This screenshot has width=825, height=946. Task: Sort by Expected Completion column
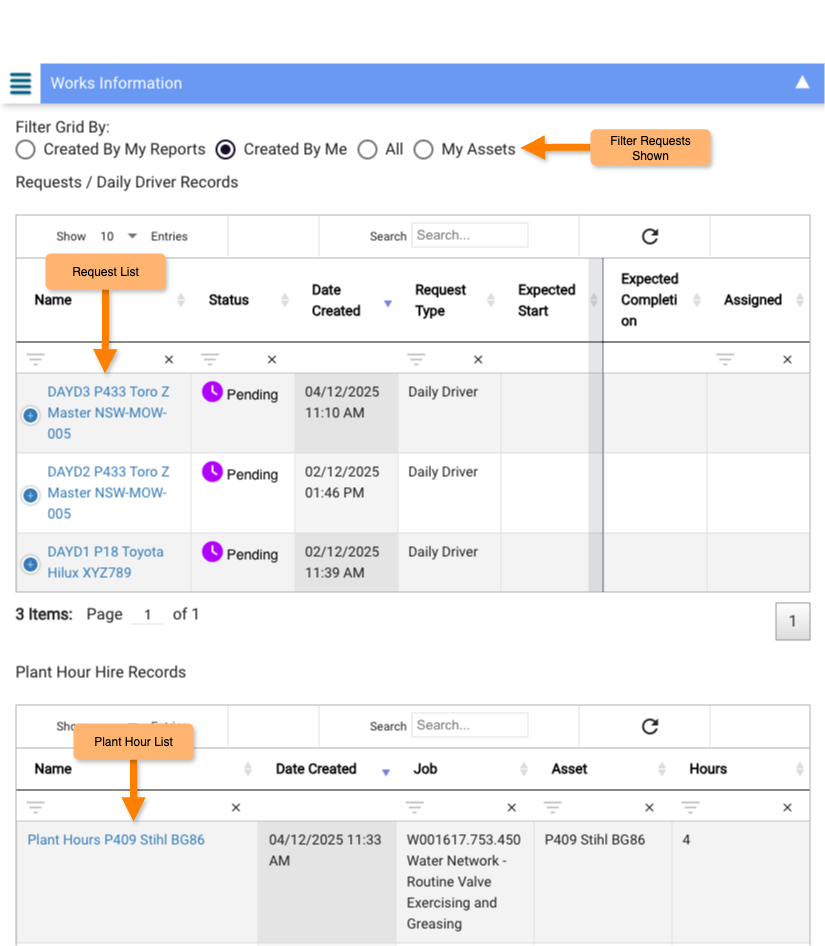coord(696,299)
